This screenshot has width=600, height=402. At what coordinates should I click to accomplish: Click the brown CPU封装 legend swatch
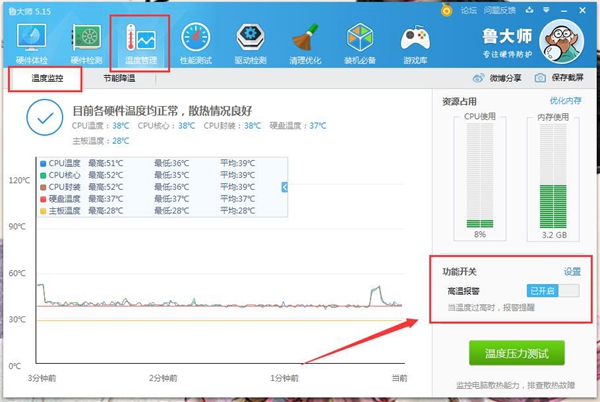click(43, 187)
